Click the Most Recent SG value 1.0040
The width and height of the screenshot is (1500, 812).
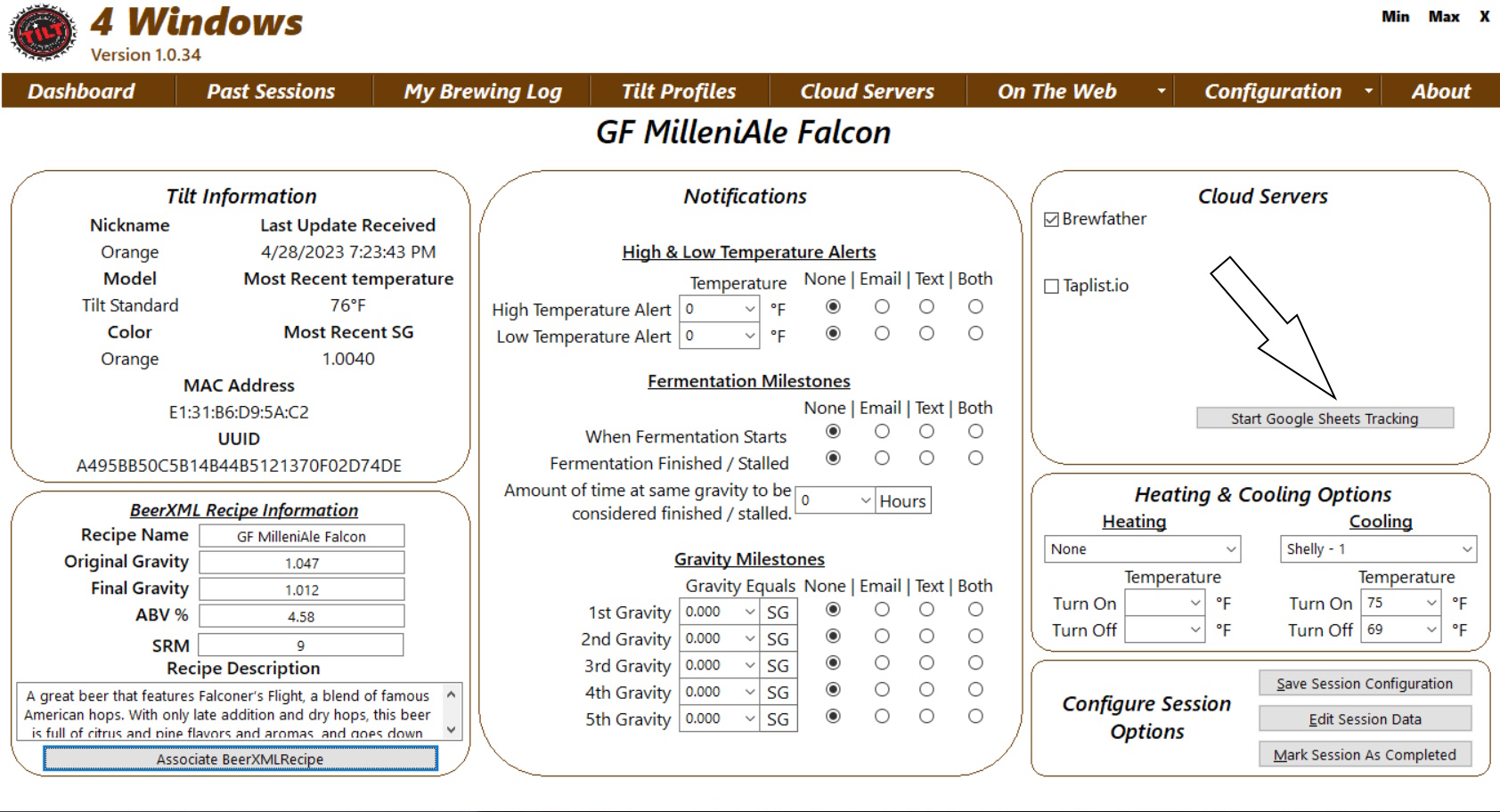[348, 359]
